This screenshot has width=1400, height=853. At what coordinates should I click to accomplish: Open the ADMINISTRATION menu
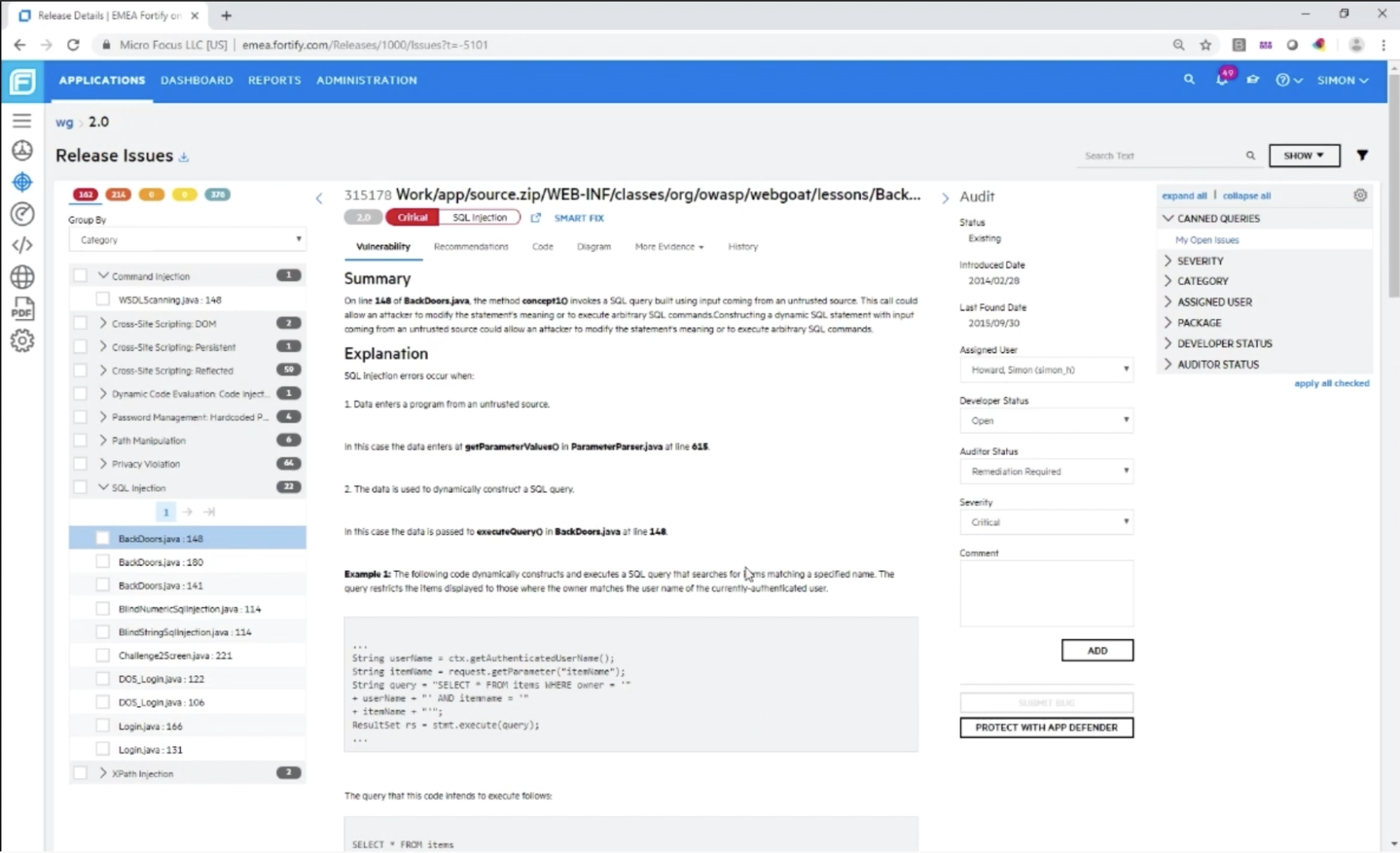[366, 80]
